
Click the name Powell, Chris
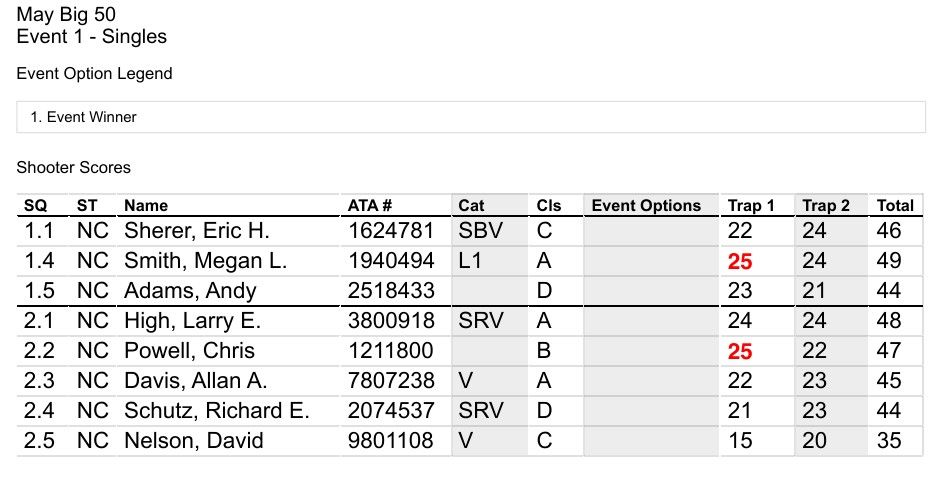click(189, 351)
